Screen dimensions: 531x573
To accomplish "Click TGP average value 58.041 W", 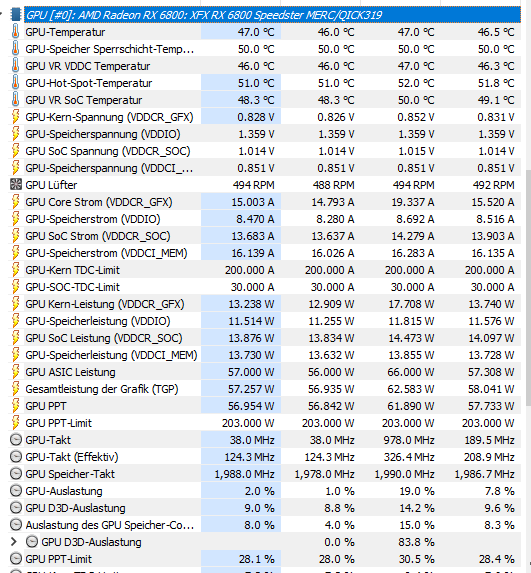I will coord(491,389).
